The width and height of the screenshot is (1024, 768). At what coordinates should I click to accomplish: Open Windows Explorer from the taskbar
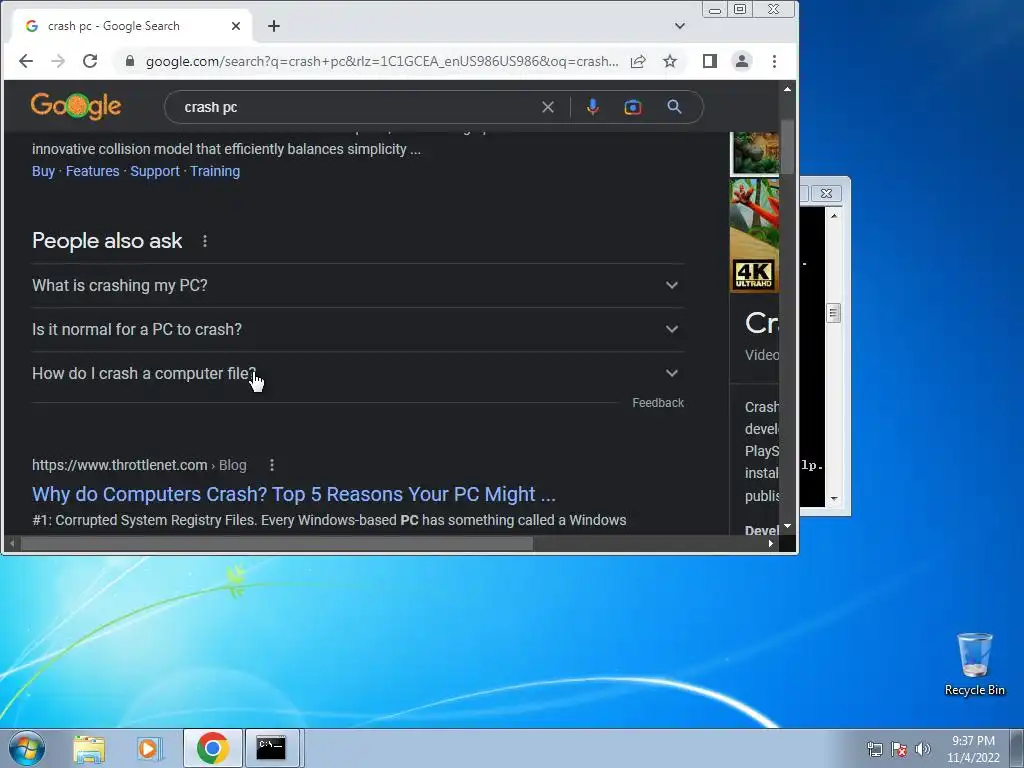click(89, 748)
